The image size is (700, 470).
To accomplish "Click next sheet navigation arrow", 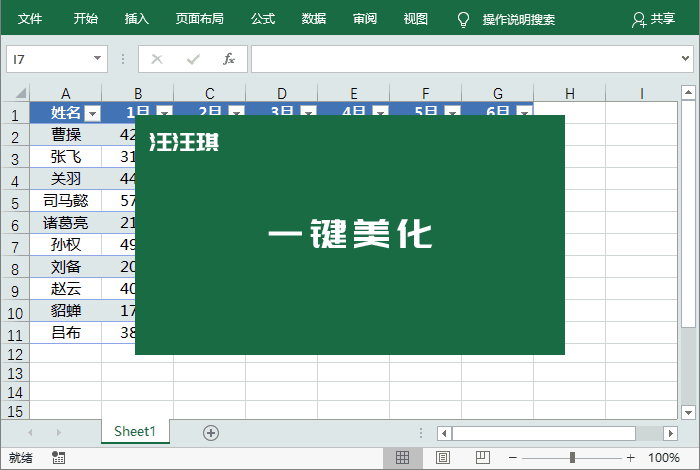I will pos(58,432).
